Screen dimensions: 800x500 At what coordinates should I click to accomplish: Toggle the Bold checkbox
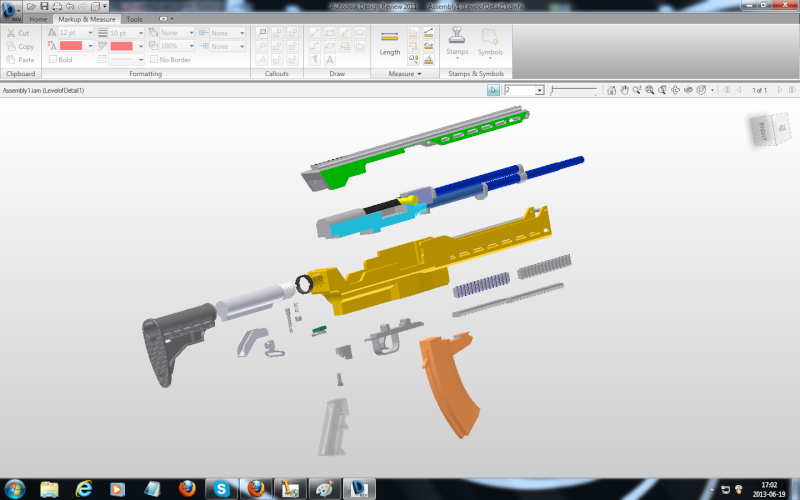click(x=53, y=59)
